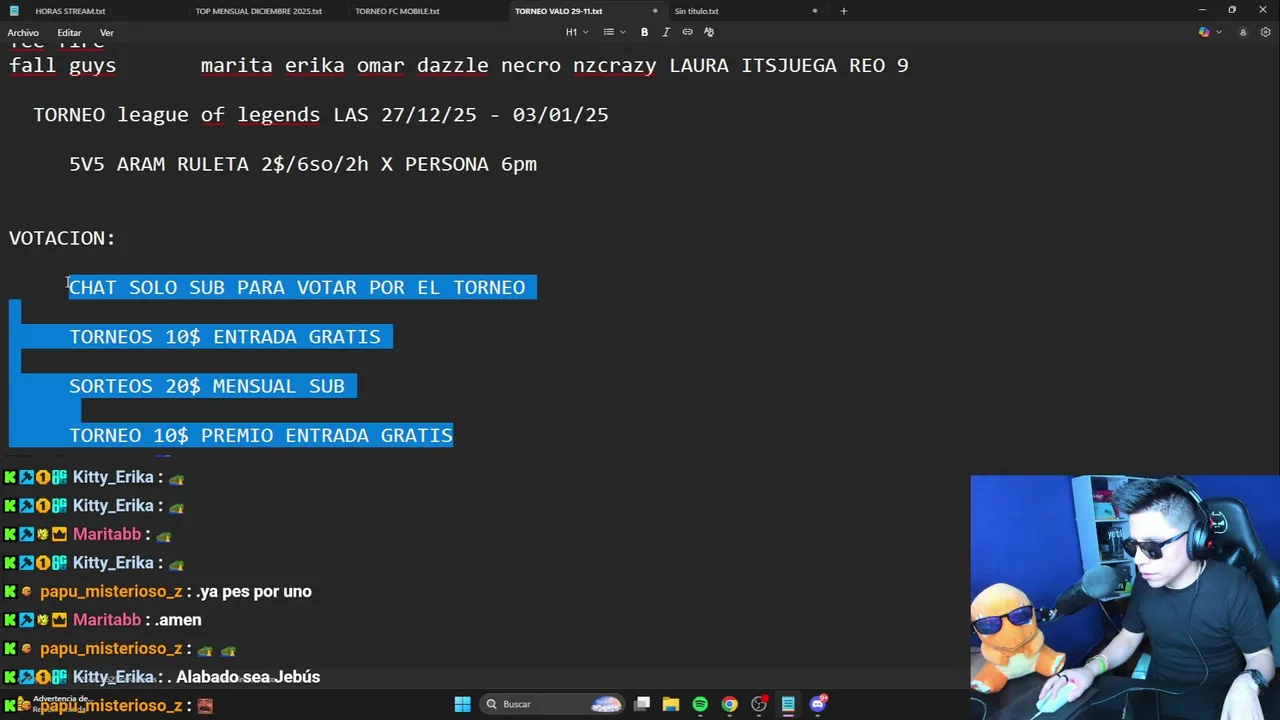This screenshot has width=1280, height=720.
Task: Clear text formatting
Action: click(709, 32)
